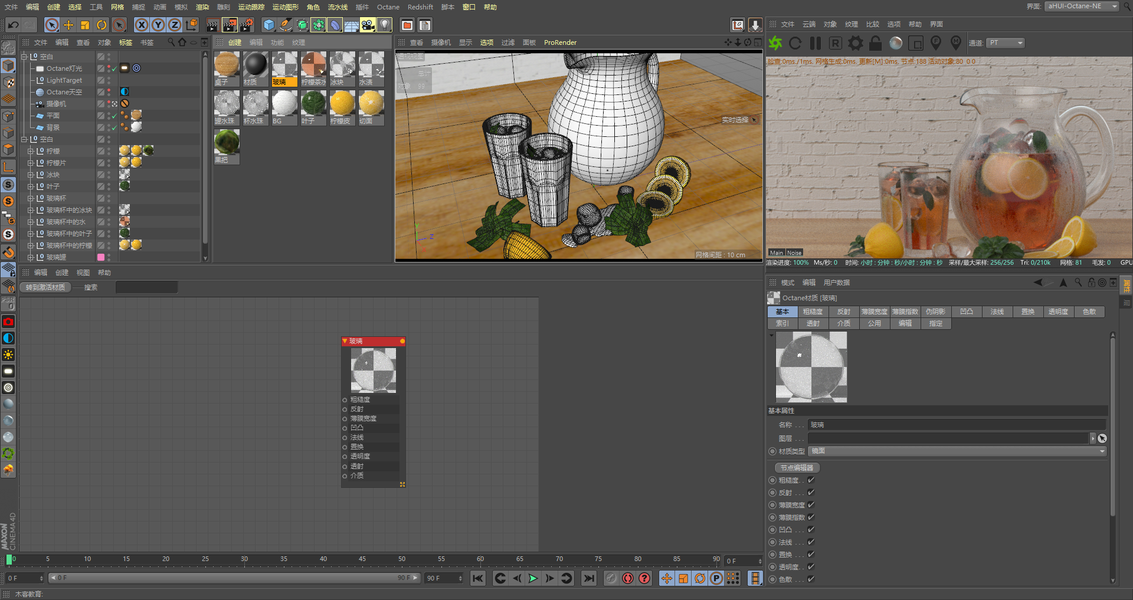This screenshot has height=600, width=1133.
Task: Pause the Octane live render
Action: [x=815, y=43]
